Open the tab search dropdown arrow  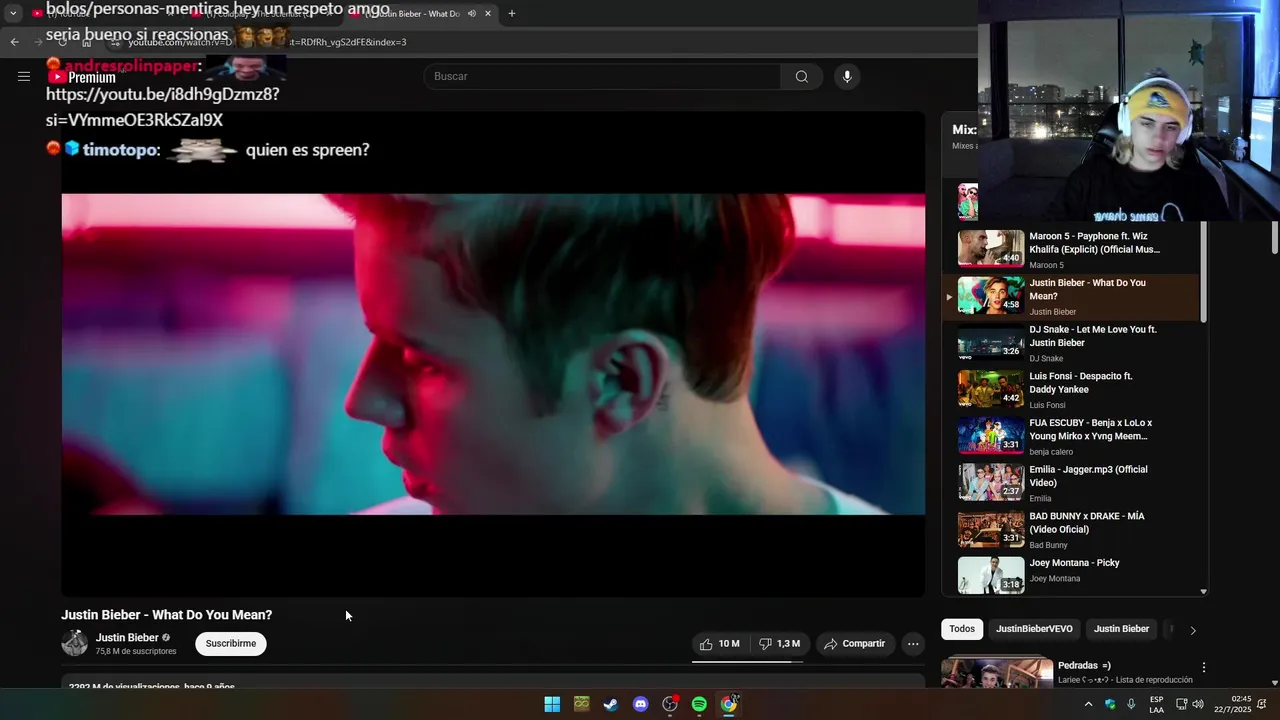(x=13, y=14)
